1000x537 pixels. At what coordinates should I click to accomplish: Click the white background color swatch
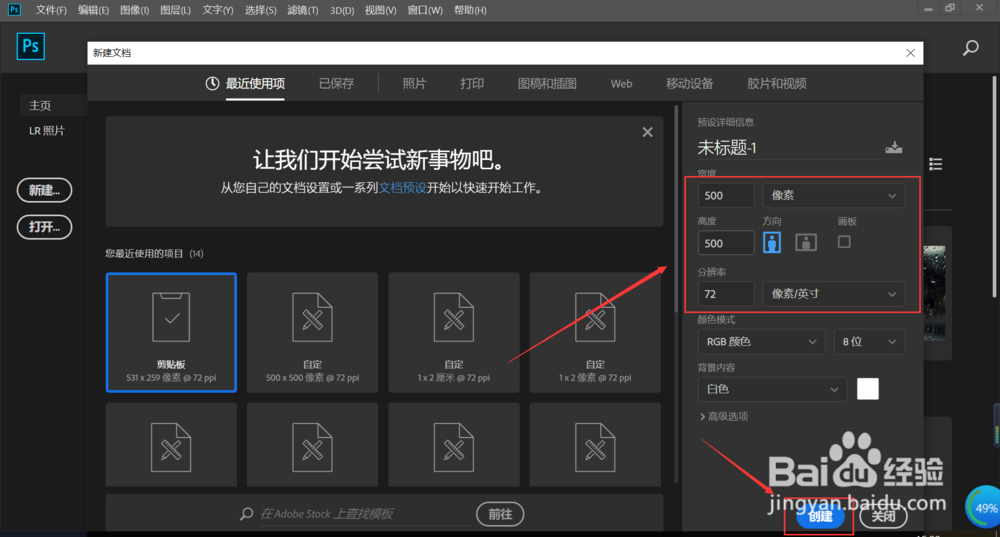click(868, 389)
